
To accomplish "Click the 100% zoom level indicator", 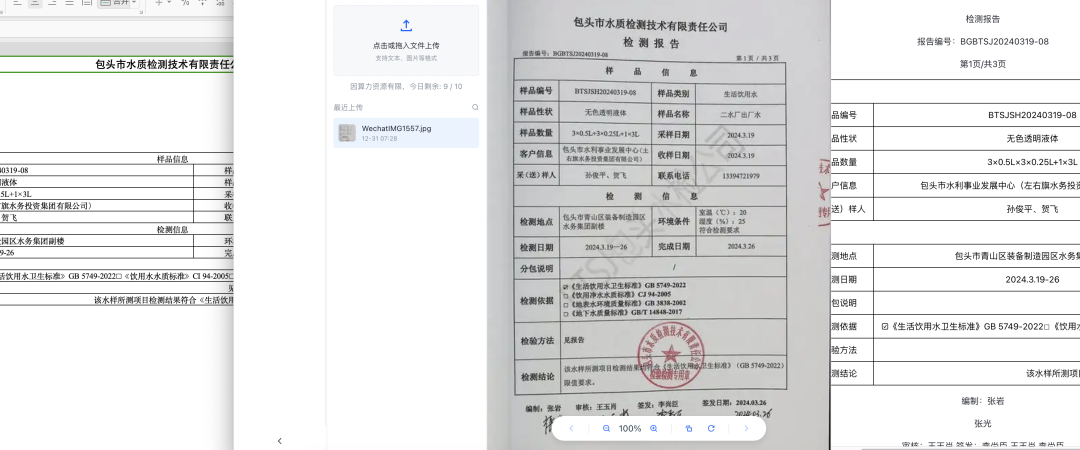I will (630, 429).
